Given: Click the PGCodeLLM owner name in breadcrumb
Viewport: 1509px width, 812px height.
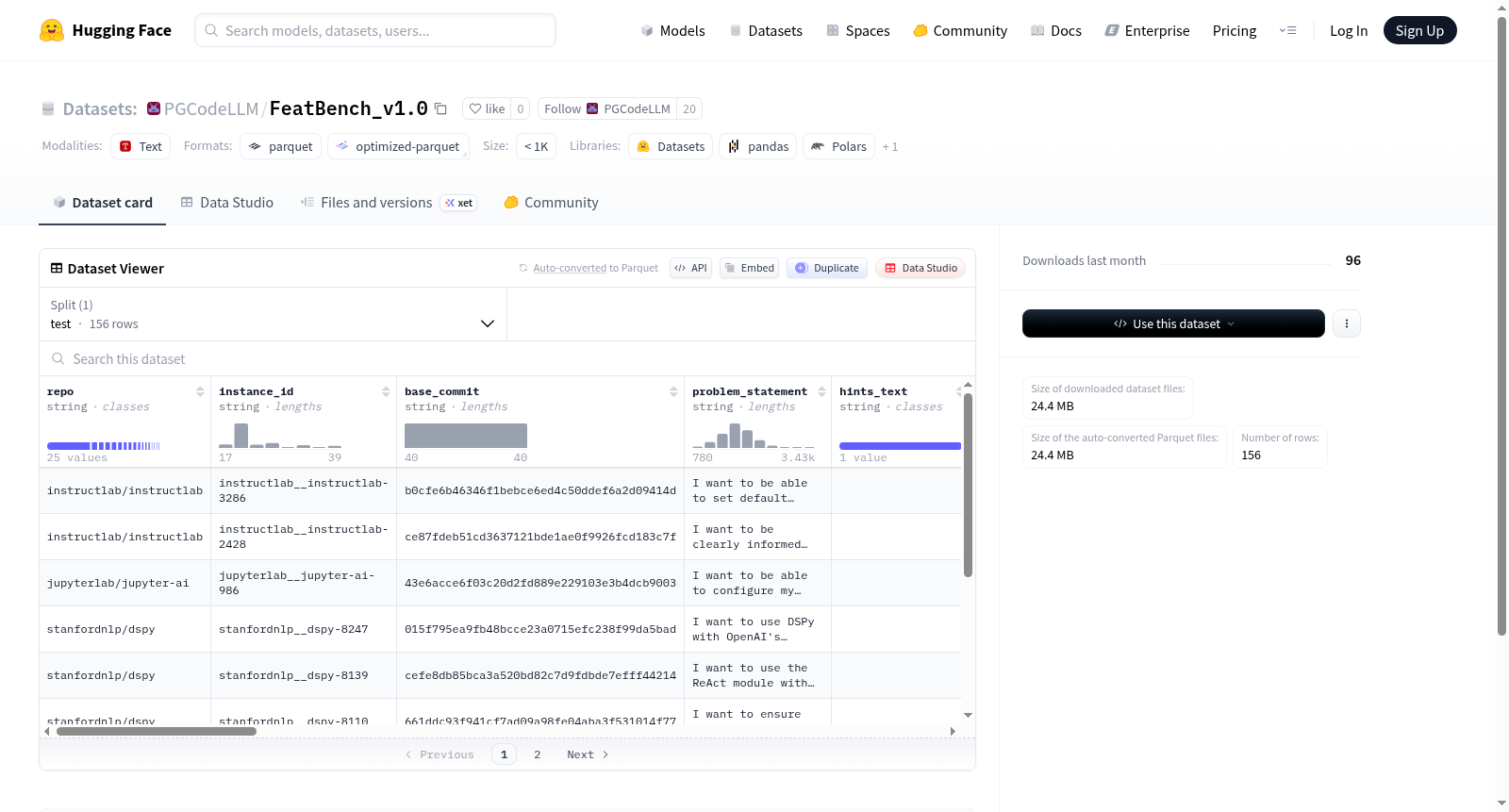Looking at the screenshot, I should tap(211, 108).
